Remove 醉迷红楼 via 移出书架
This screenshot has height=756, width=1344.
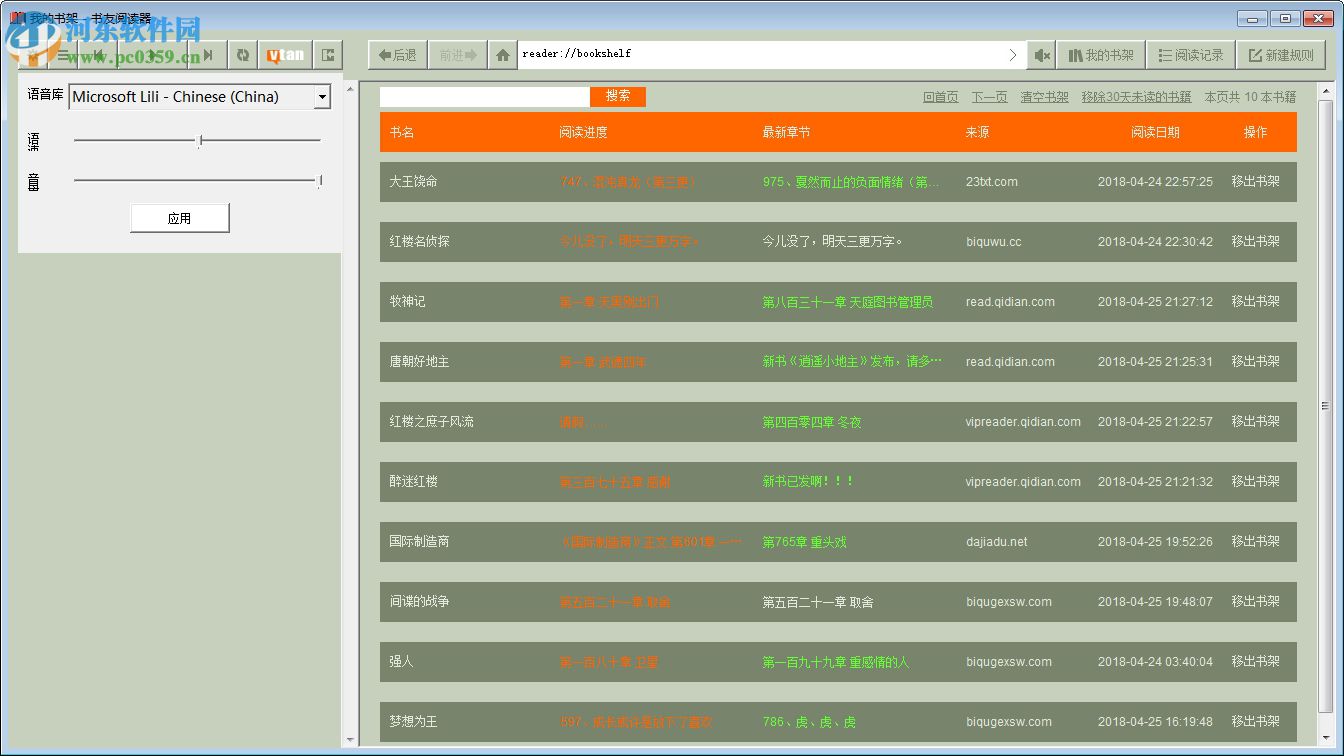[1255, 482]
